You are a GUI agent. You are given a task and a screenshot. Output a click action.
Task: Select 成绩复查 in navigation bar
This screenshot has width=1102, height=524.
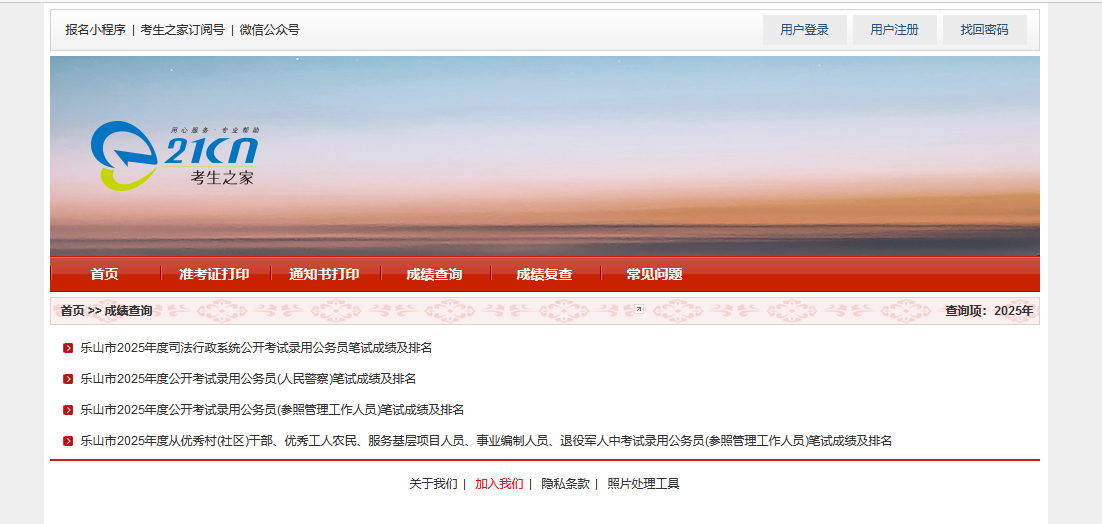click(x=545, y=275)
